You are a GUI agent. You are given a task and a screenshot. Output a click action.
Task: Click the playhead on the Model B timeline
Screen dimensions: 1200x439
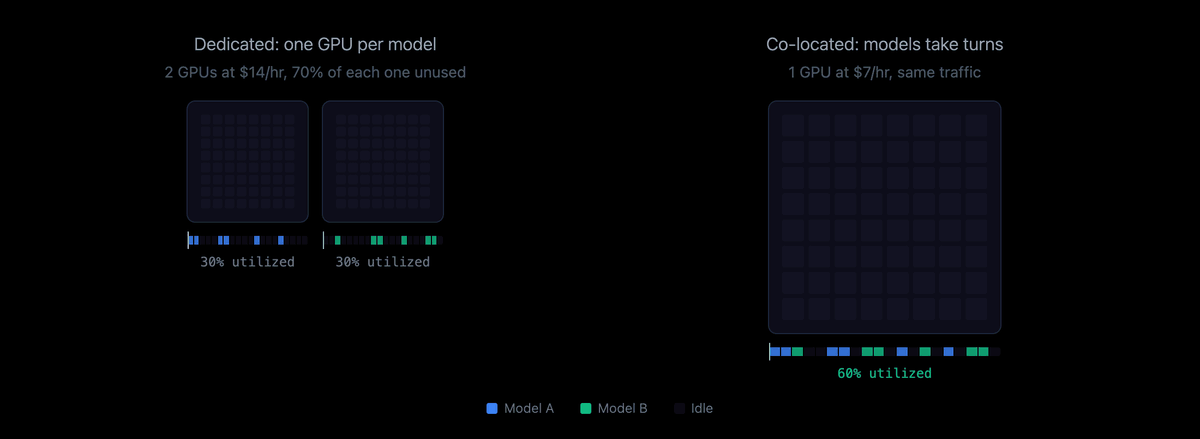323,240
